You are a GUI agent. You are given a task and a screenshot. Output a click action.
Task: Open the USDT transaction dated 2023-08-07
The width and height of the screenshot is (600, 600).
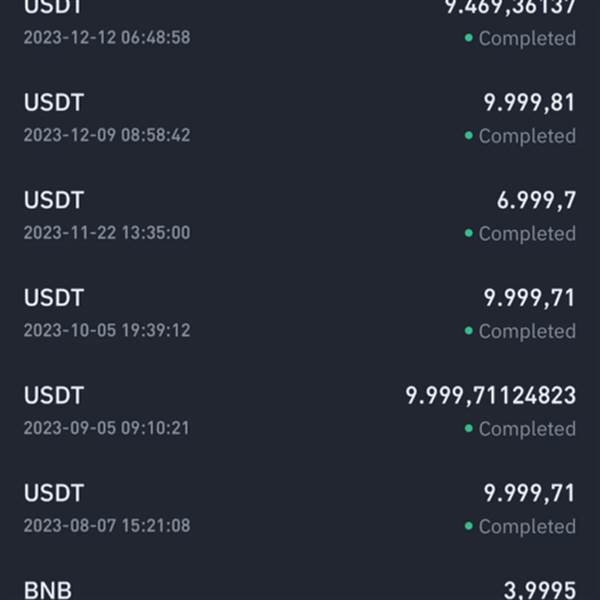[300, 509]
